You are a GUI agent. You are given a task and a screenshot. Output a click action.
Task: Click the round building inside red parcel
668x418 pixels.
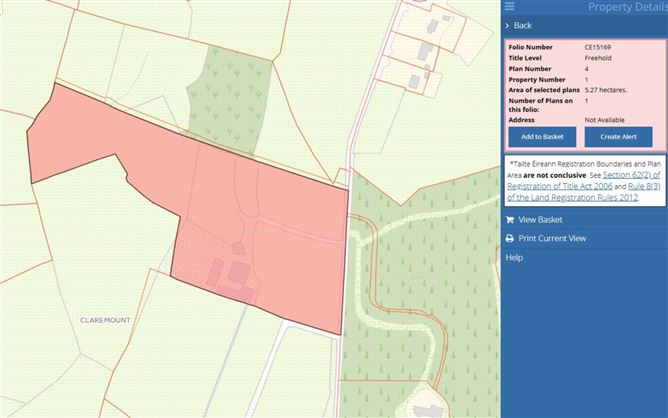point(239,248)
